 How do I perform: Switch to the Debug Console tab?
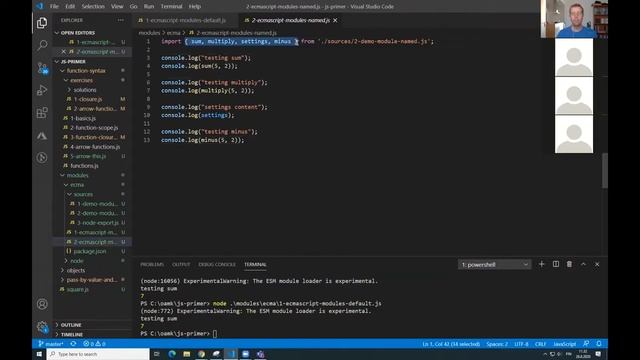[217, 264]
